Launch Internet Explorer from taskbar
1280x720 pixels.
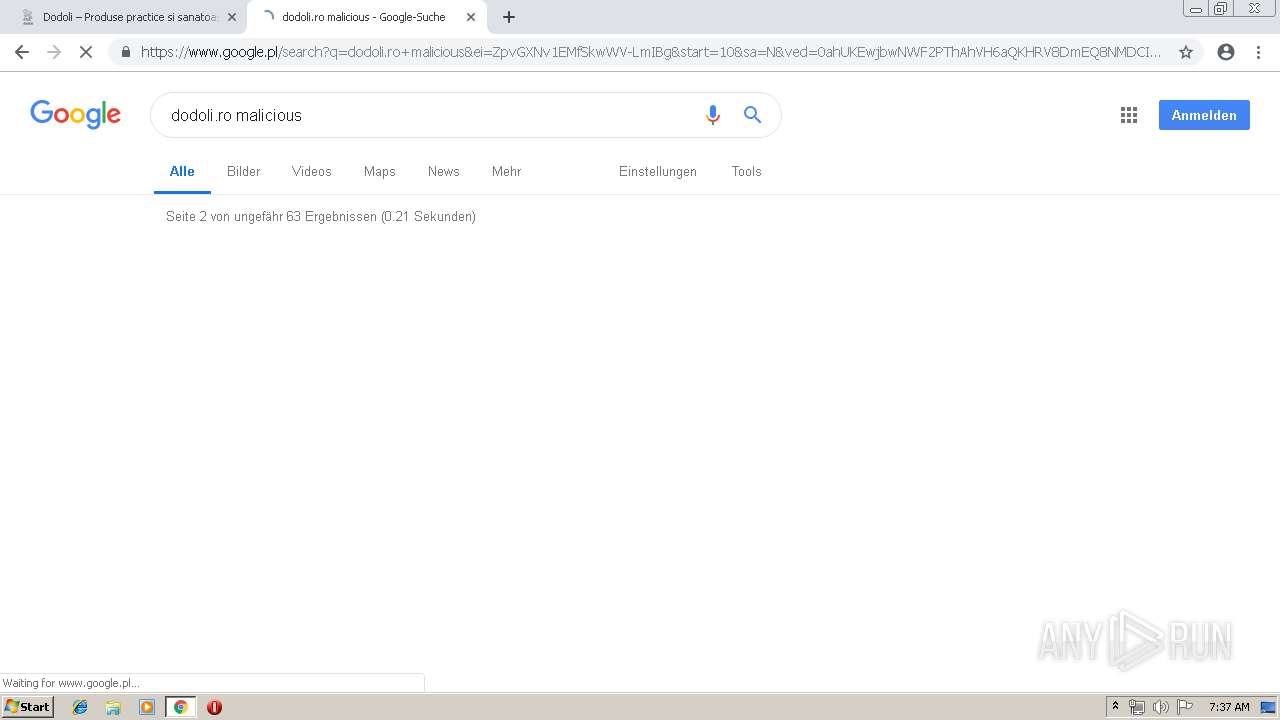[x=80, y=707]
